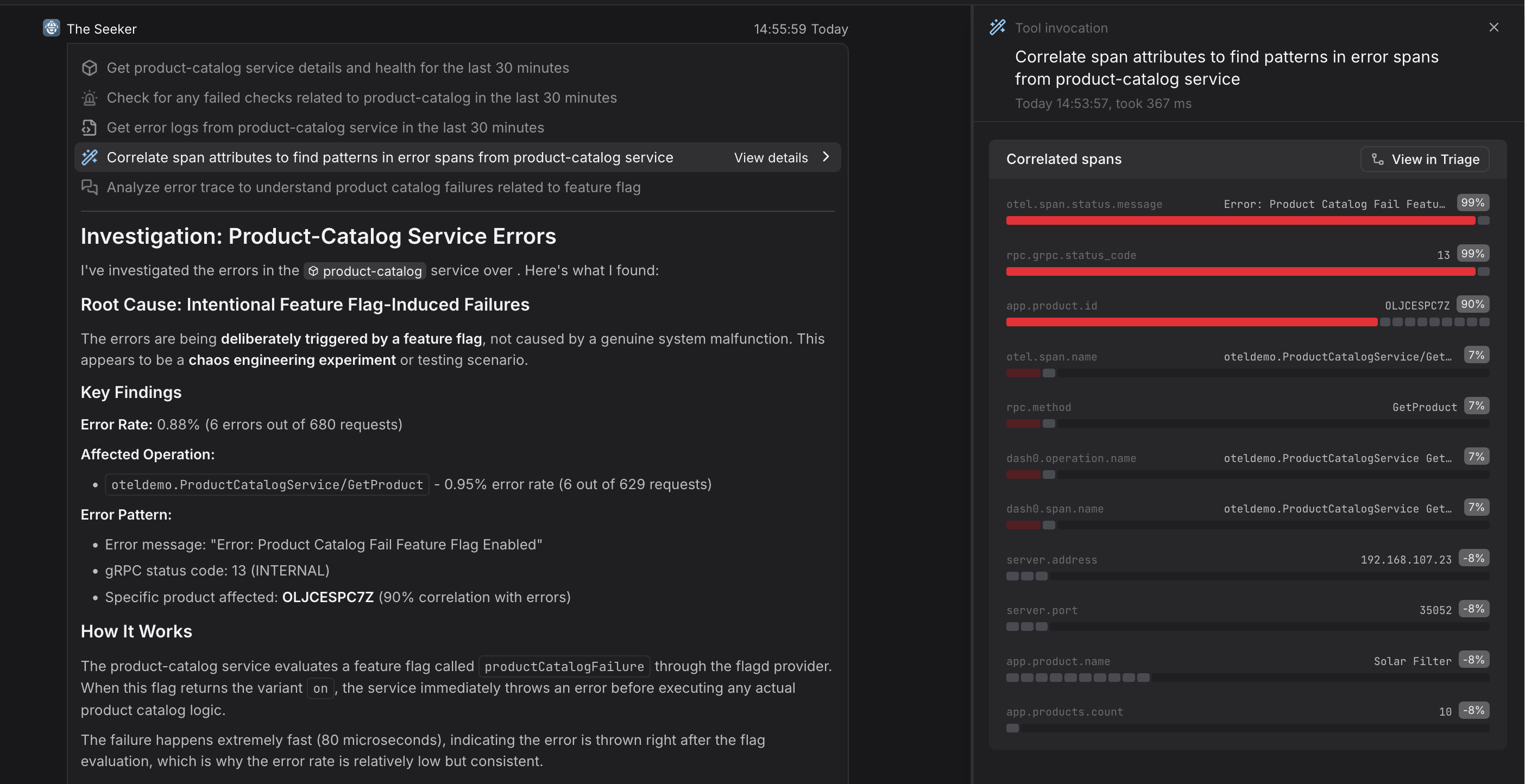Image resolution: width=1525 pixels, height=784 pixels.
Task: Click the 90% badge for app.product.id
Action: pos(1472,304)
